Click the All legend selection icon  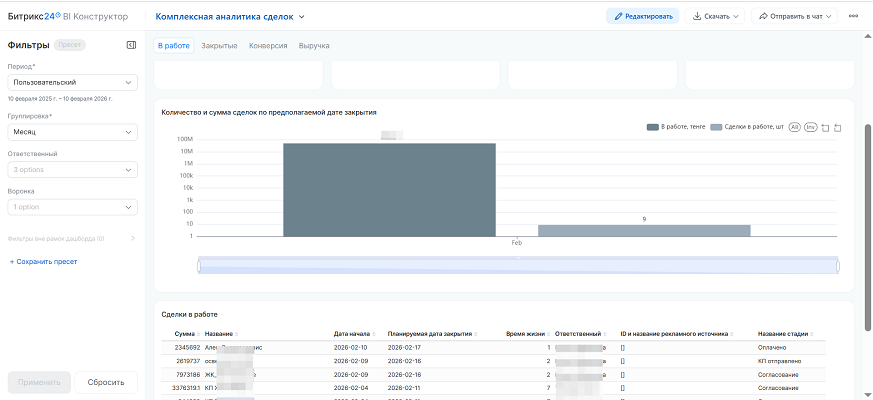[794, 127]
